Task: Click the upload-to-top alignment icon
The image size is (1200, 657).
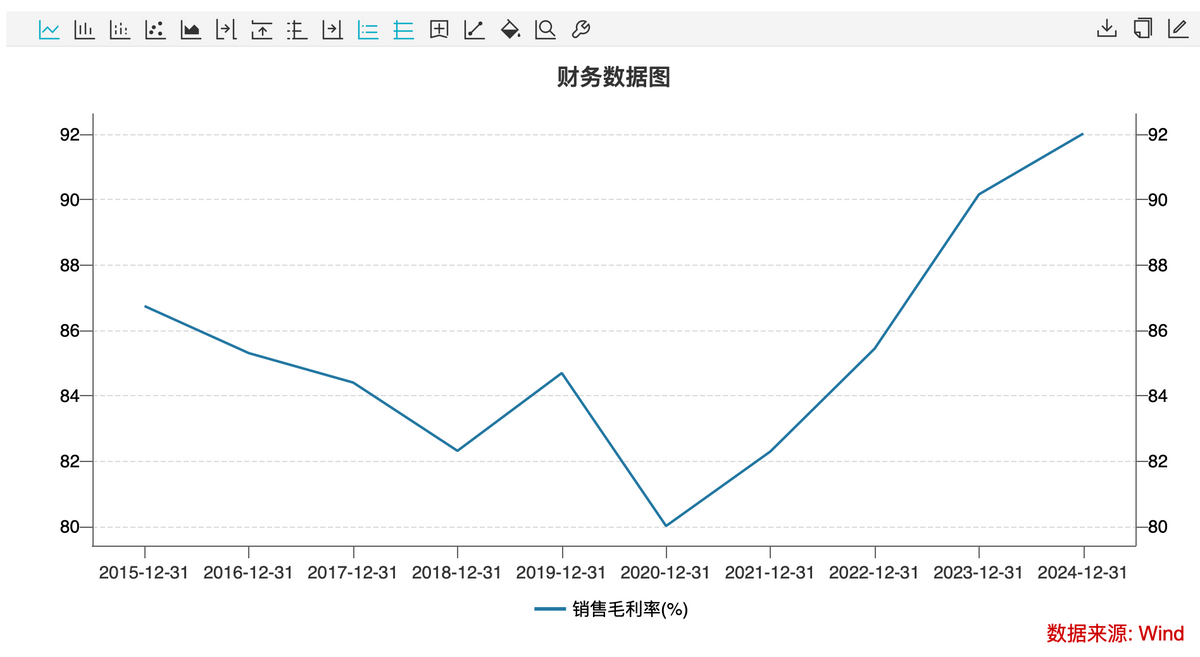Action: coord(261,29)
